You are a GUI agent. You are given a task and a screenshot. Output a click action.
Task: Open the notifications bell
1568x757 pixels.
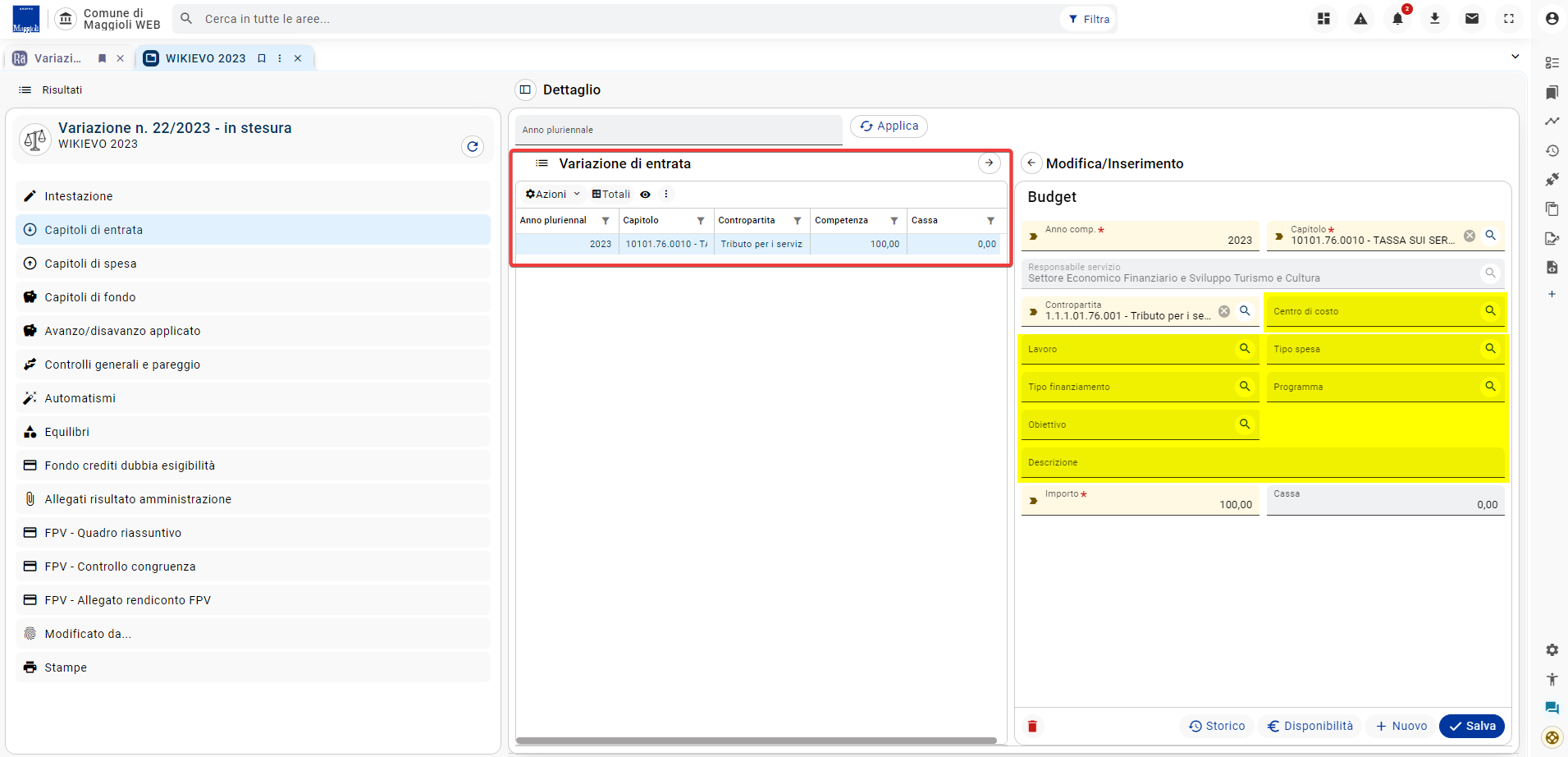[x=1397, y=18]
